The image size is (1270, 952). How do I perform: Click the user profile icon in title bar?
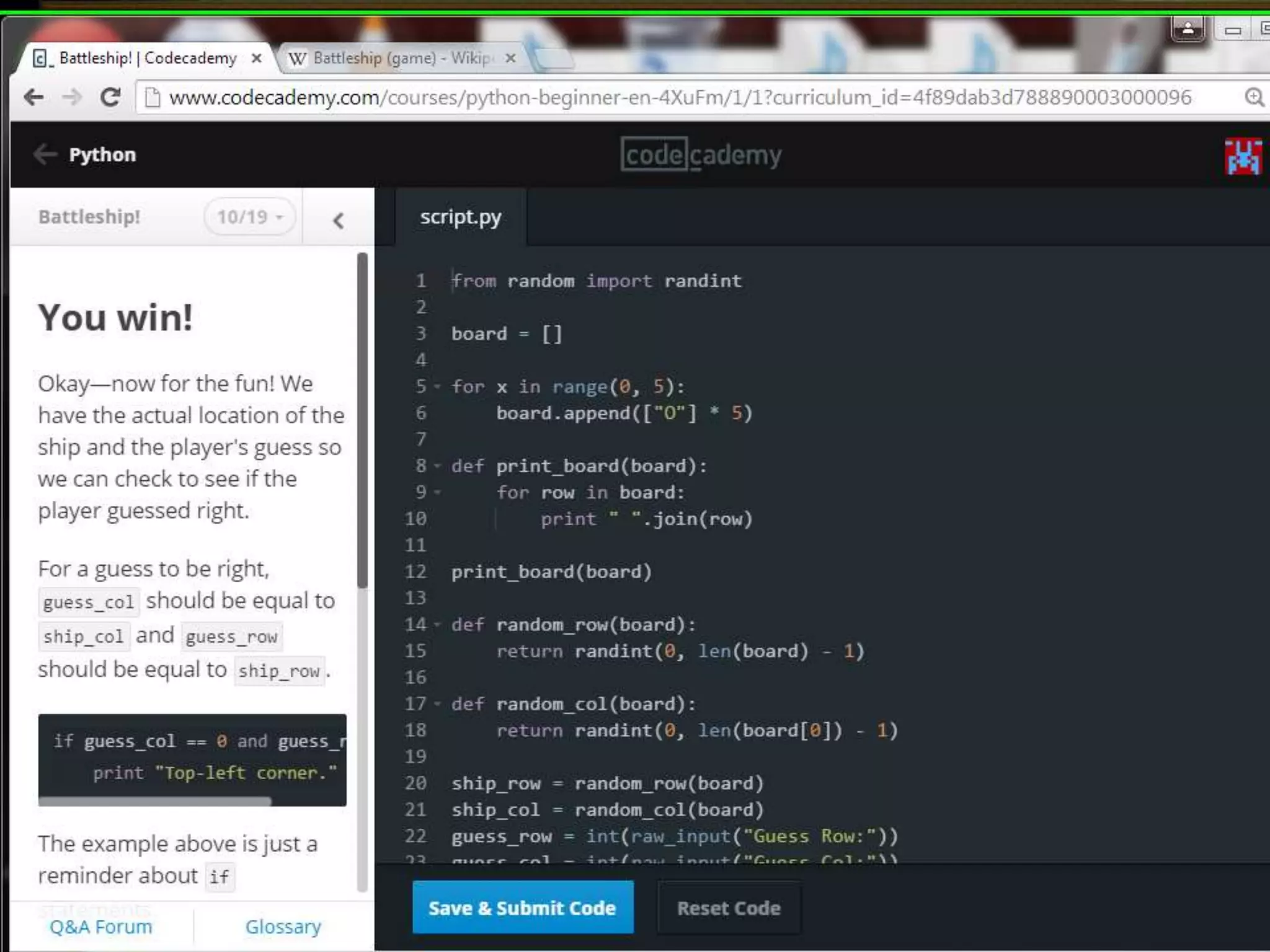tap(1188, 29)
